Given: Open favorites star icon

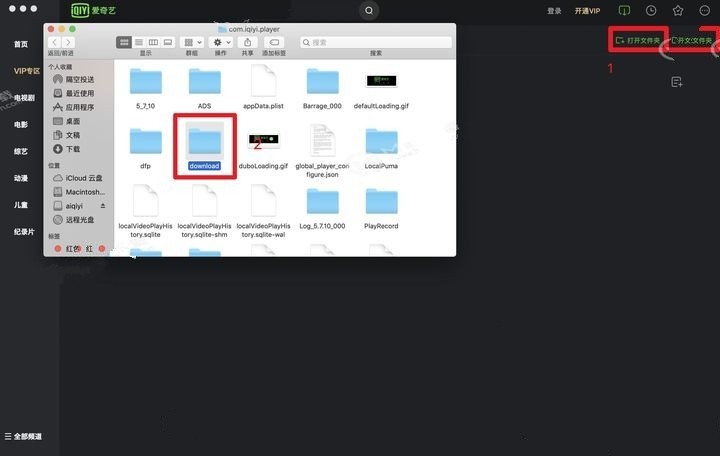Looking at the screenshot, I should [x=677, y=10].
